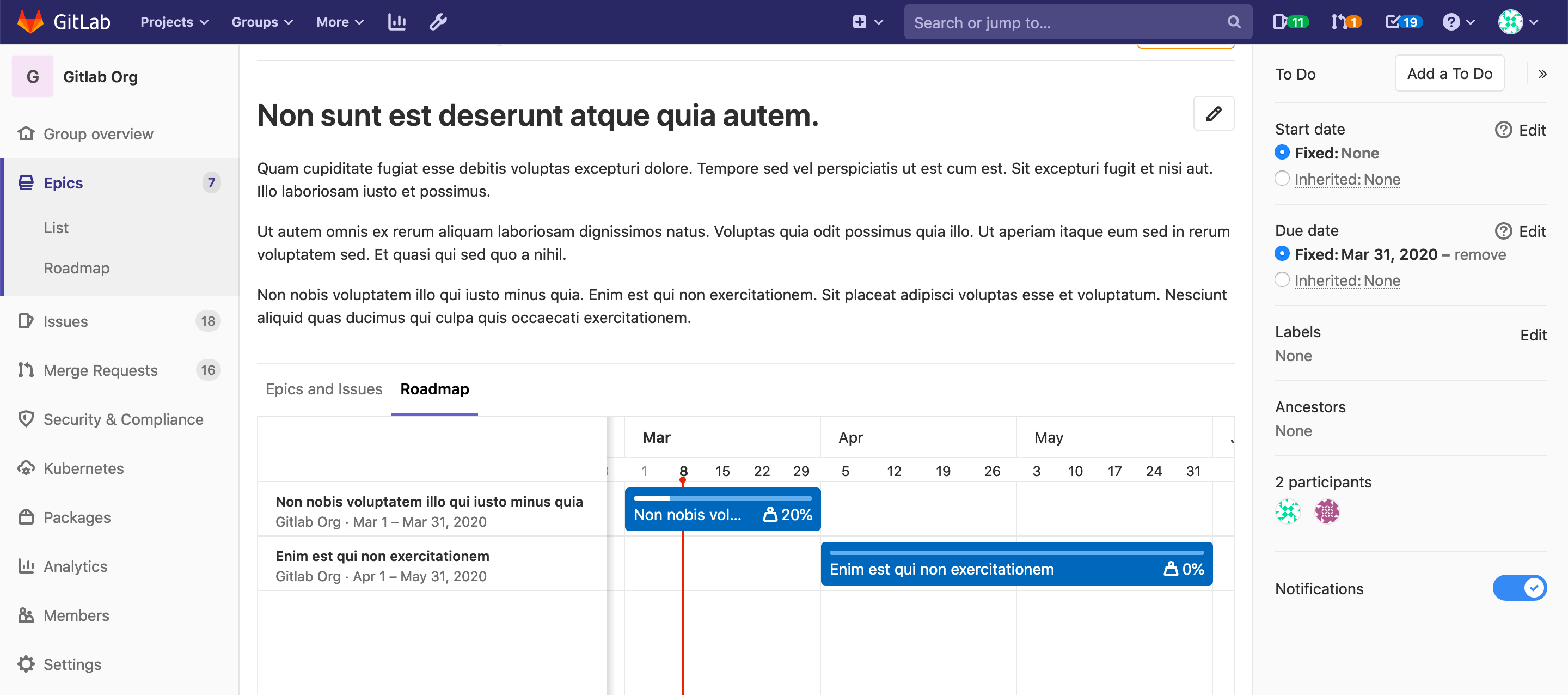The image size is (1568, 695).
Task: Click the Non nobis vol... 20% progress bar
Action: (x=722, y=509)
